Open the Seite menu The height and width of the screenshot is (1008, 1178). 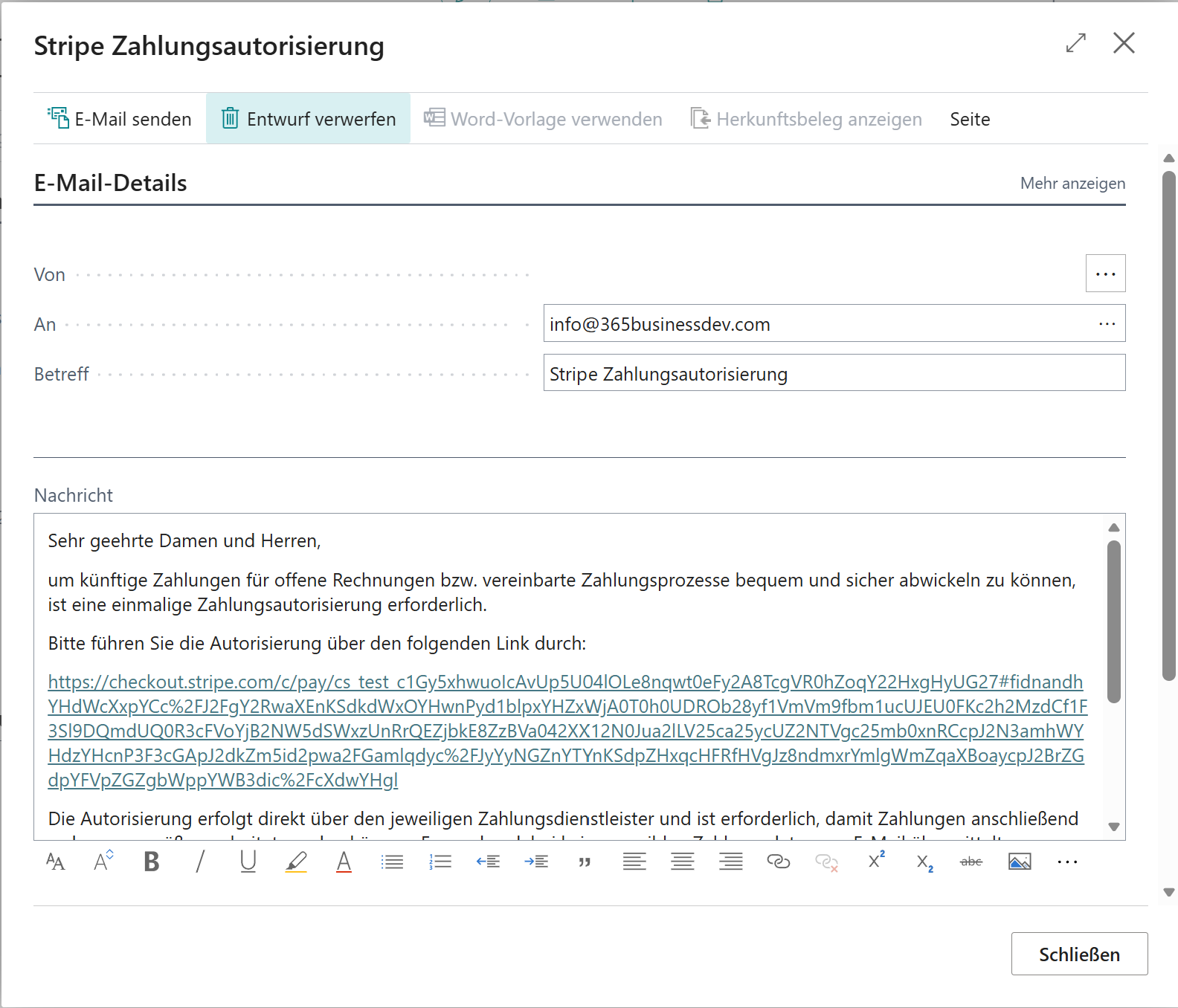970,119
